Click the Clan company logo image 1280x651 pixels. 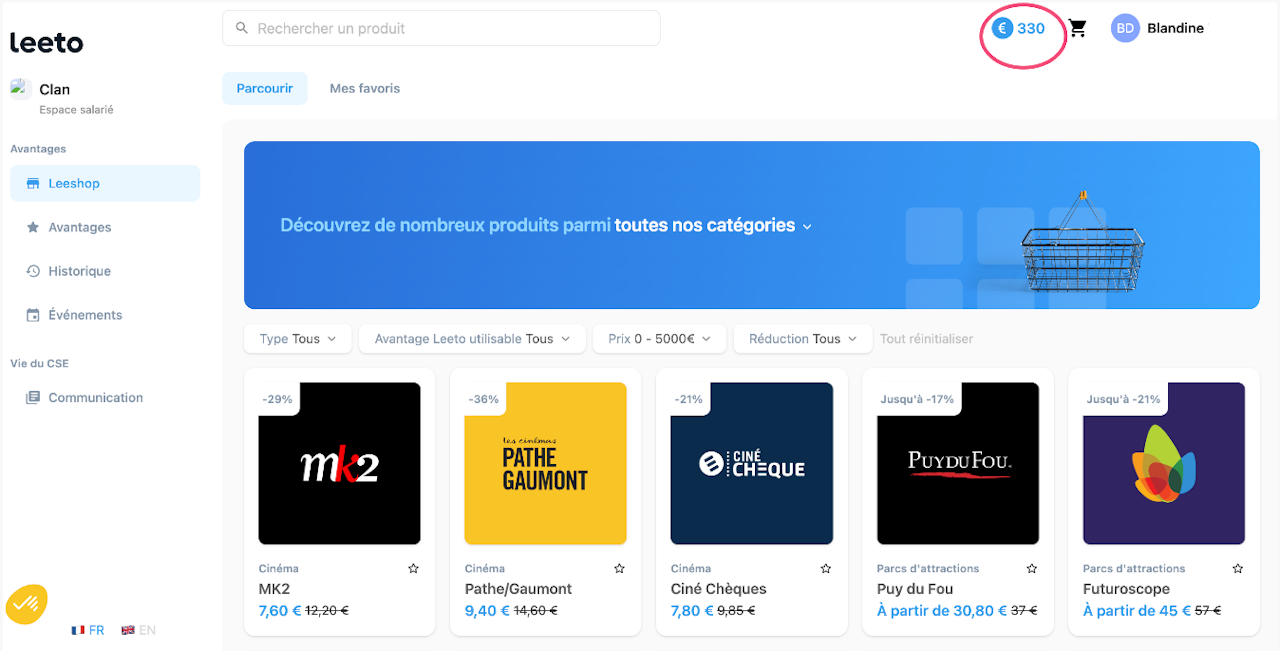pyautogui.click(x=21, y=89)
